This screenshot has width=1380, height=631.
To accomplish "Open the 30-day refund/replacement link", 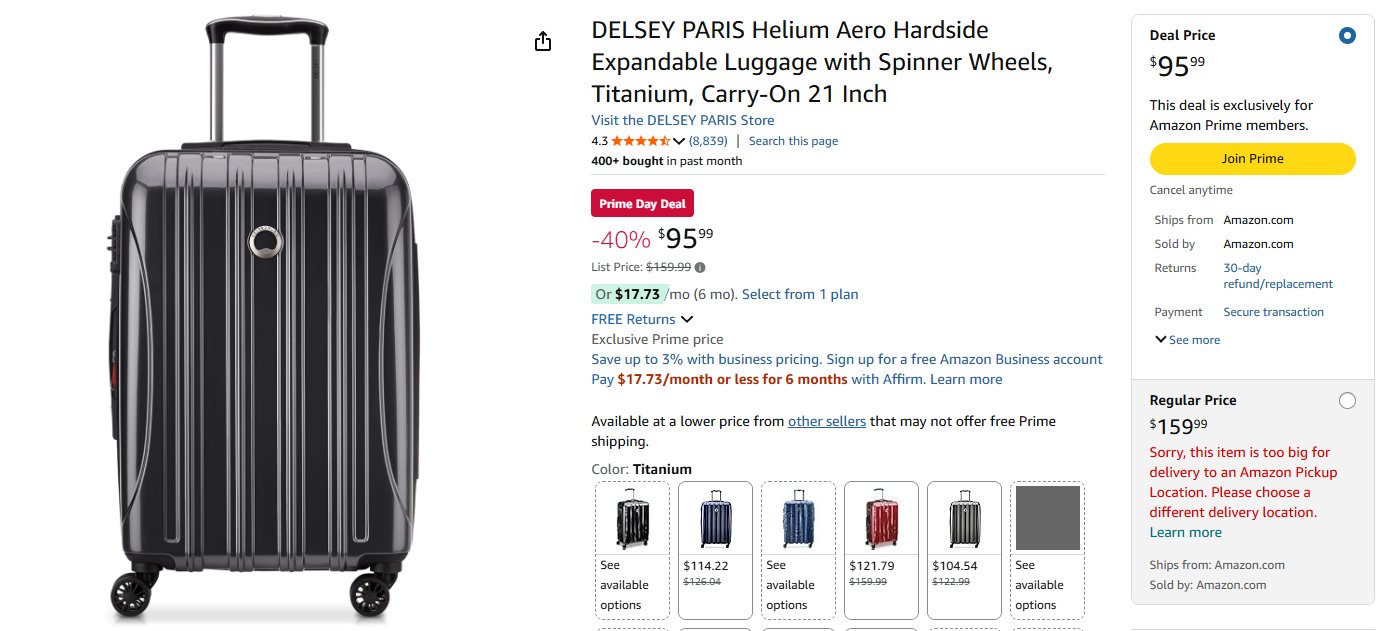I will point(1278,276).
